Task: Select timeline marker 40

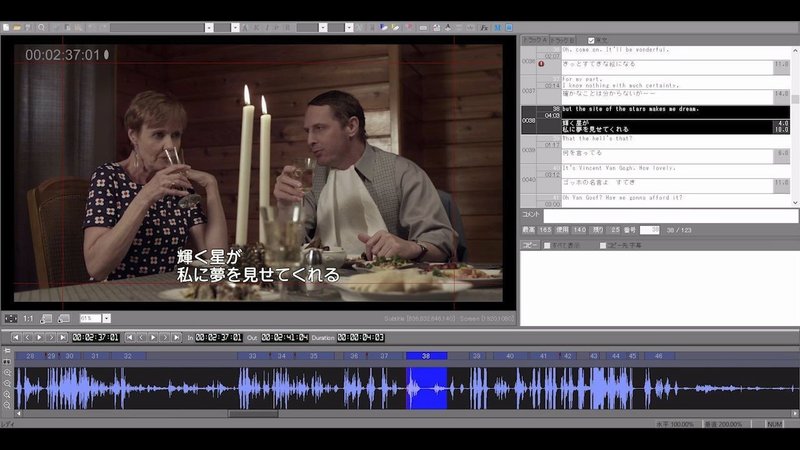Action: coord(510,356)
